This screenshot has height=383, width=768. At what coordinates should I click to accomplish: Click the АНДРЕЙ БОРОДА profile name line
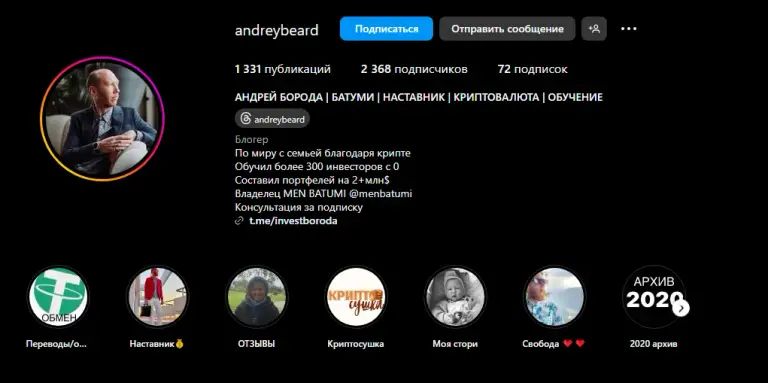419,97
